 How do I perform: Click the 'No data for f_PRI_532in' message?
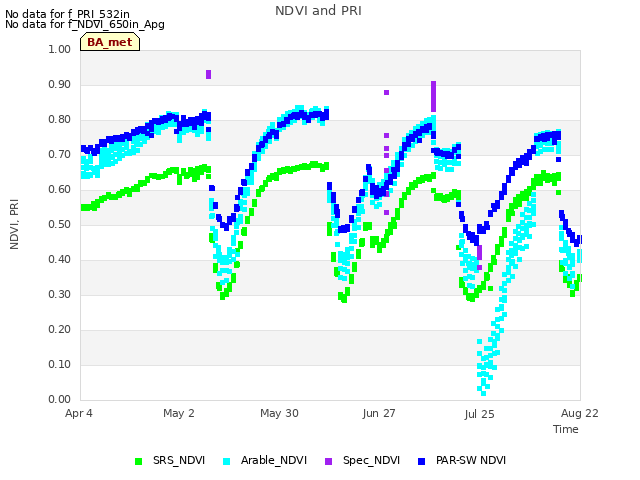coord(67,14)
